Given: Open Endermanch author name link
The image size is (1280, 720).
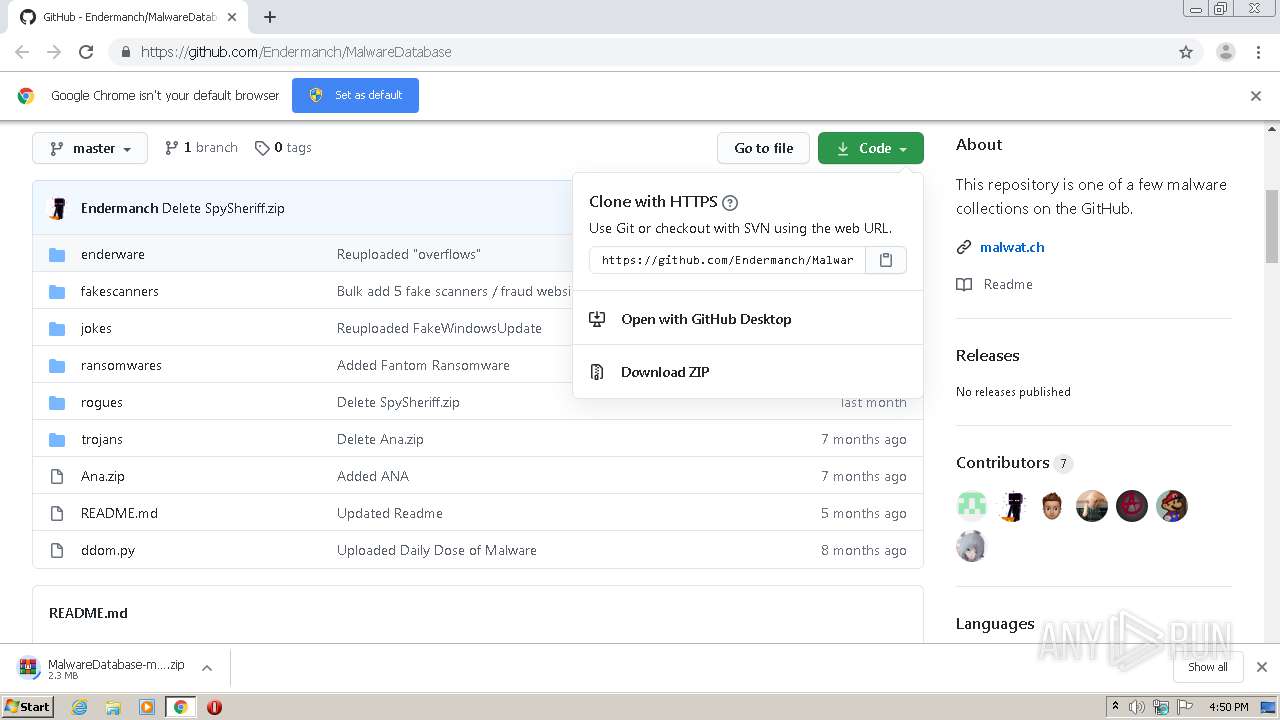Looking at the screenshot, I should point(119,208).
